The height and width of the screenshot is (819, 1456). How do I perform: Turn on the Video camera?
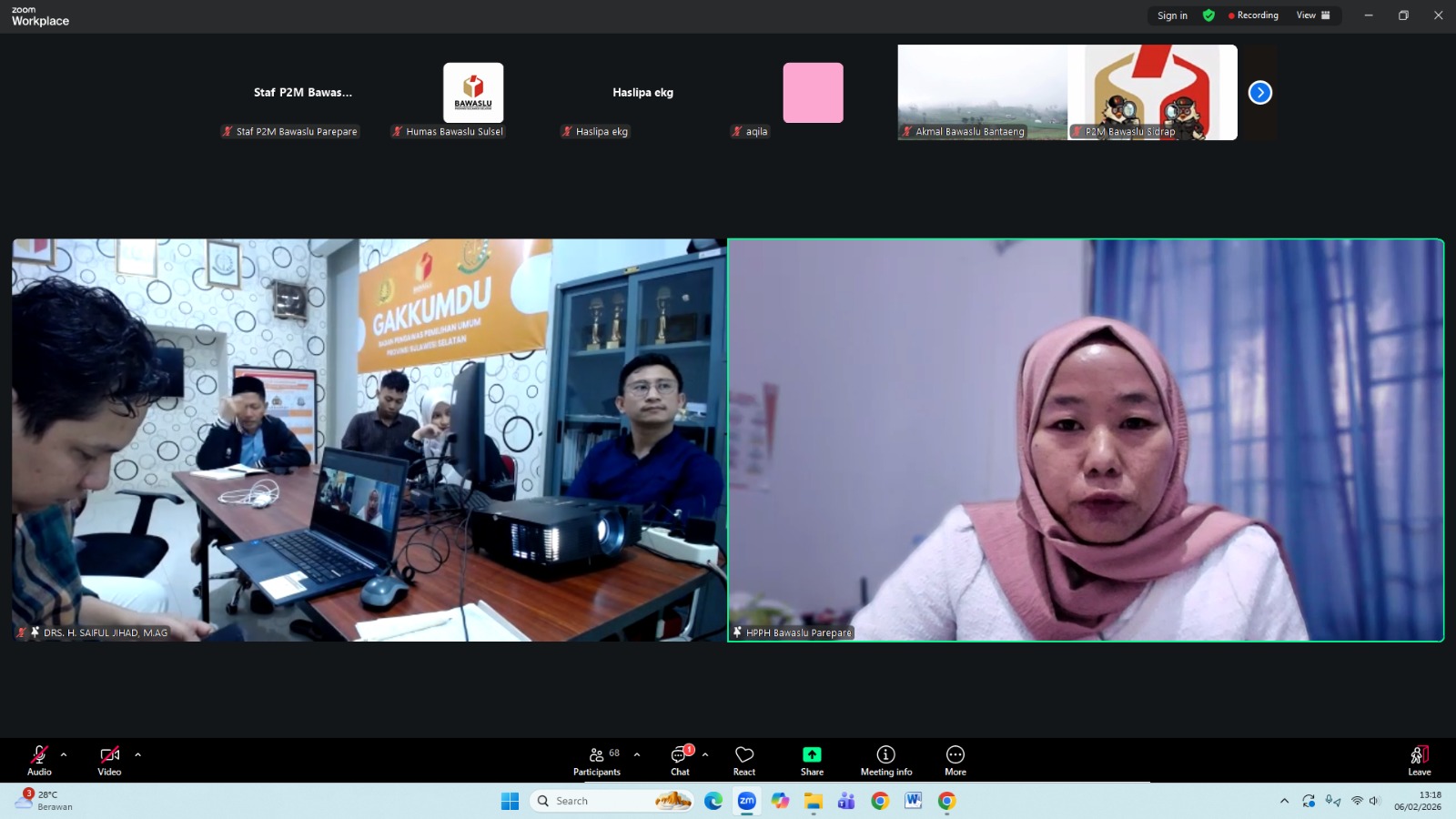tap(109, 761)
